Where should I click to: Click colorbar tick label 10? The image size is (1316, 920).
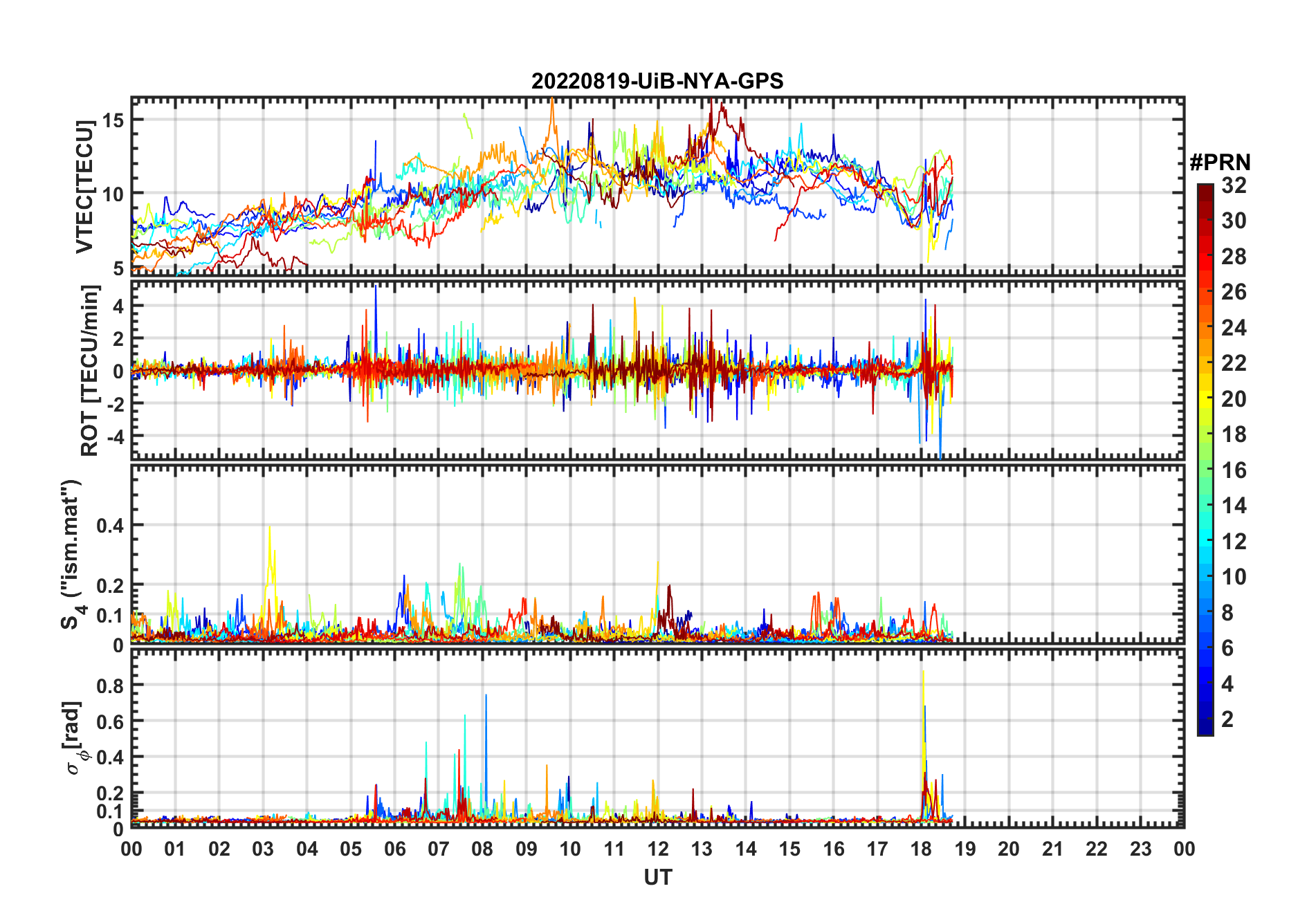coord(1234,577)
